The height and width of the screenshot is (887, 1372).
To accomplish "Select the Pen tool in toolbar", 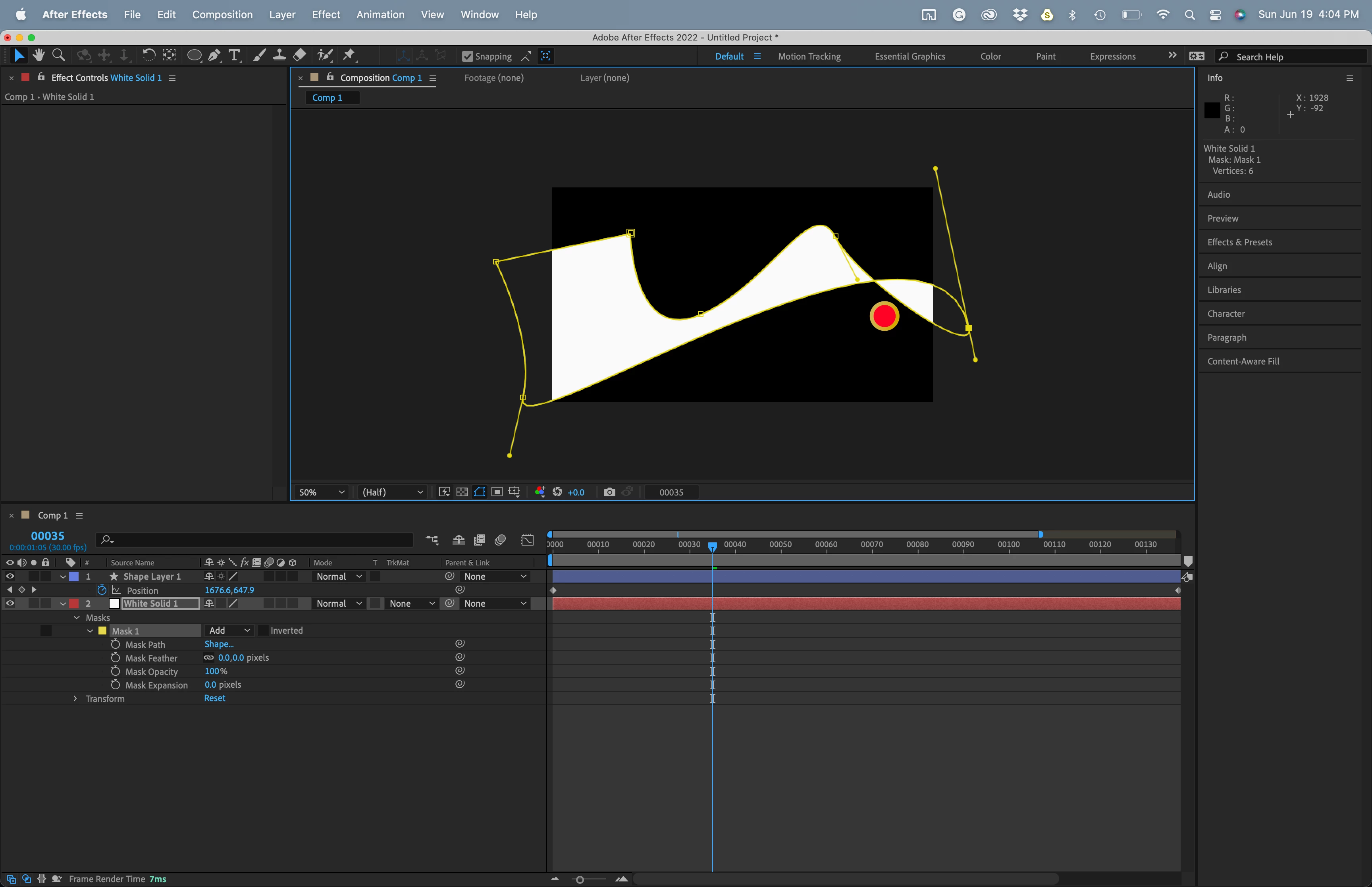I will (x=214, y=55).
